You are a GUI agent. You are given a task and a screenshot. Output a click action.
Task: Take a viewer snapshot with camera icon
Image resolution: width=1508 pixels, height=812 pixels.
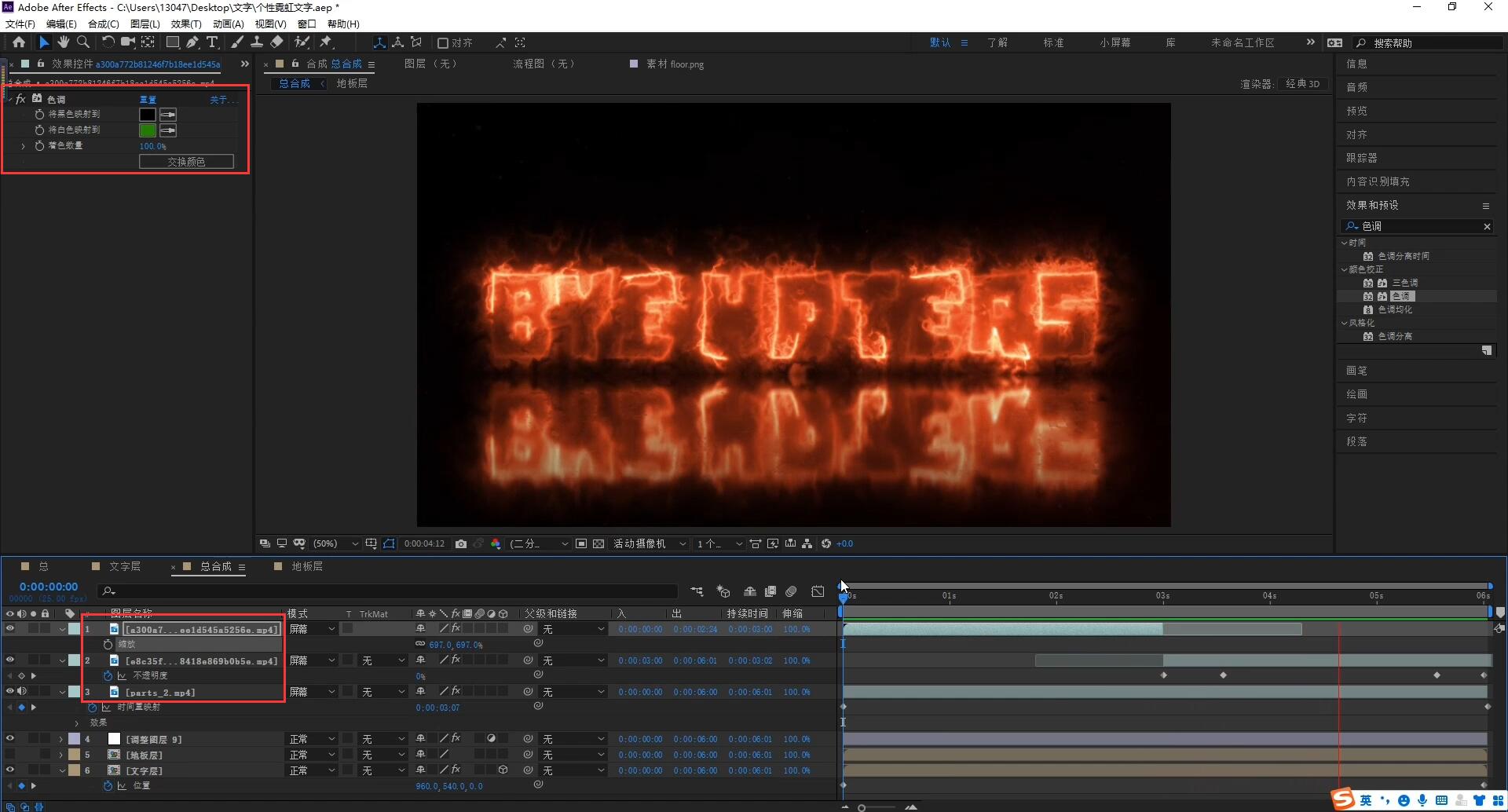tap(461, 543)
